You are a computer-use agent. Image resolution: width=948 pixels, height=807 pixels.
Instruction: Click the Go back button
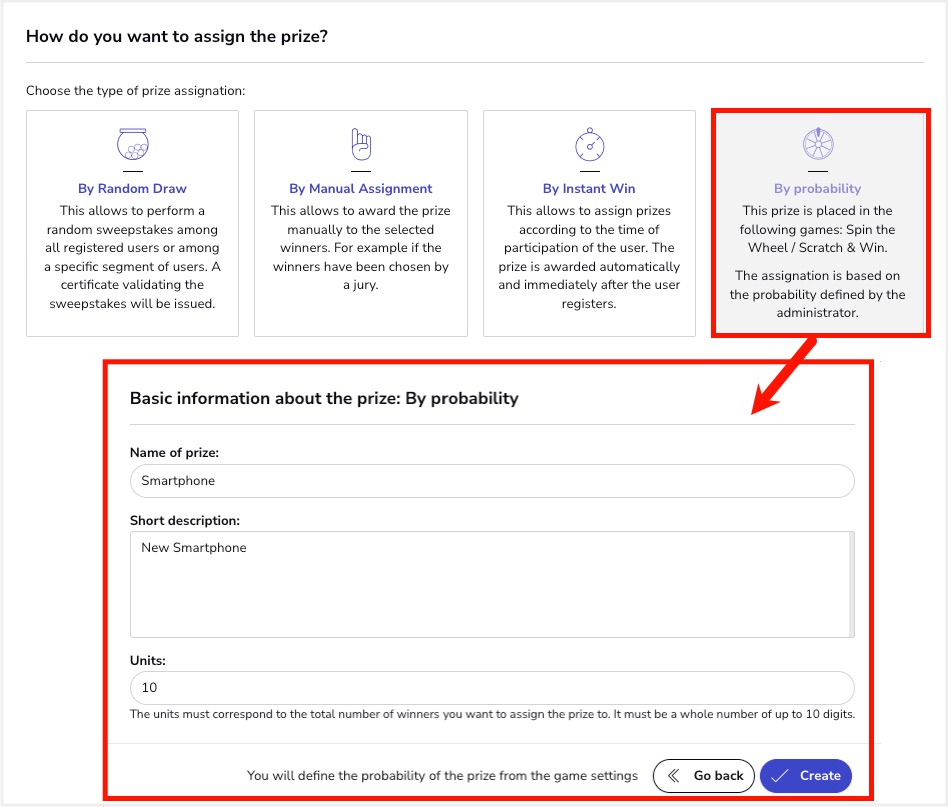pos(704,776)
